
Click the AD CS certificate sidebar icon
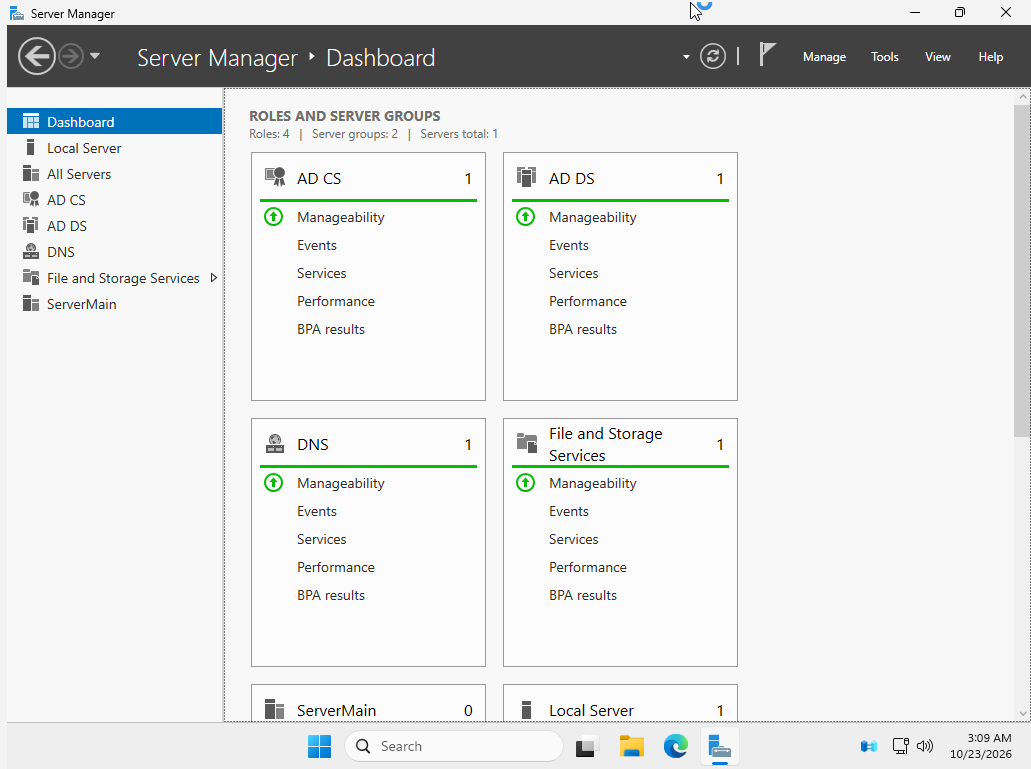pyautogui.click(x=31, y=199)
